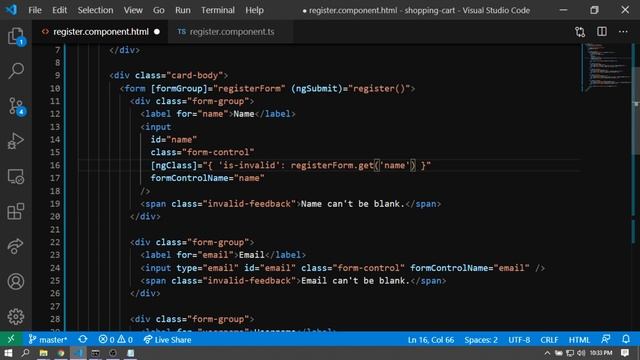Click the remote window indicator in the status bar

point(11,339)
